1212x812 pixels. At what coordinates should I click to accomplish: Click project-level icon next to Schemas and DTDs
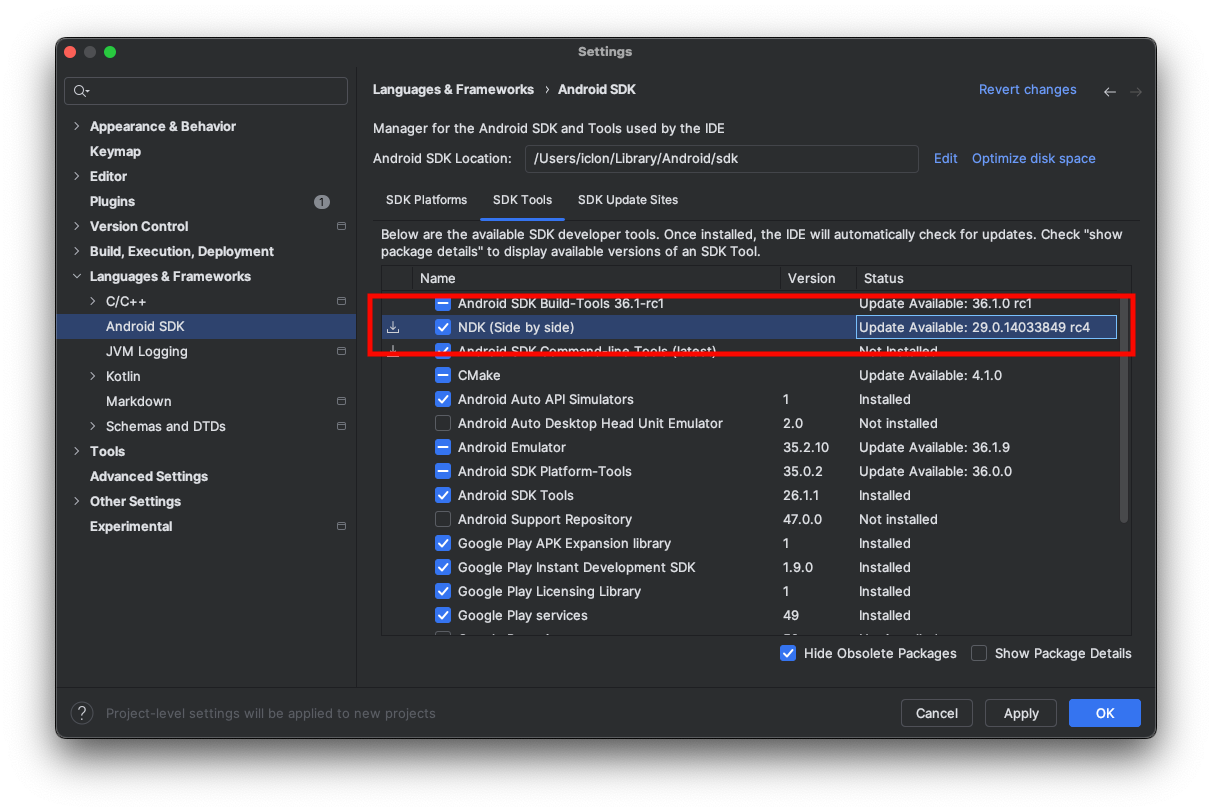(341, 426)
